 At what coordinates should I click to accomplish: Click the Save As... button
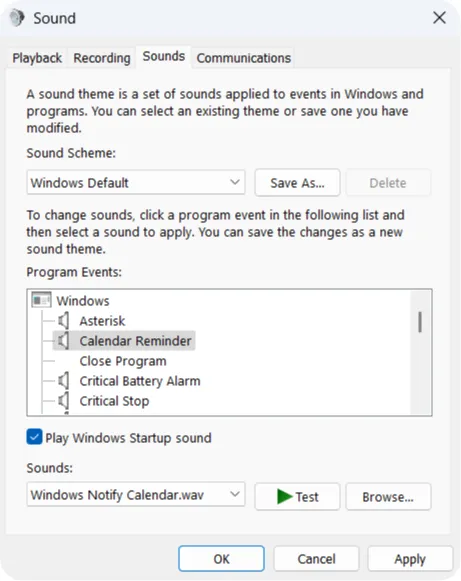pos(297,183)
